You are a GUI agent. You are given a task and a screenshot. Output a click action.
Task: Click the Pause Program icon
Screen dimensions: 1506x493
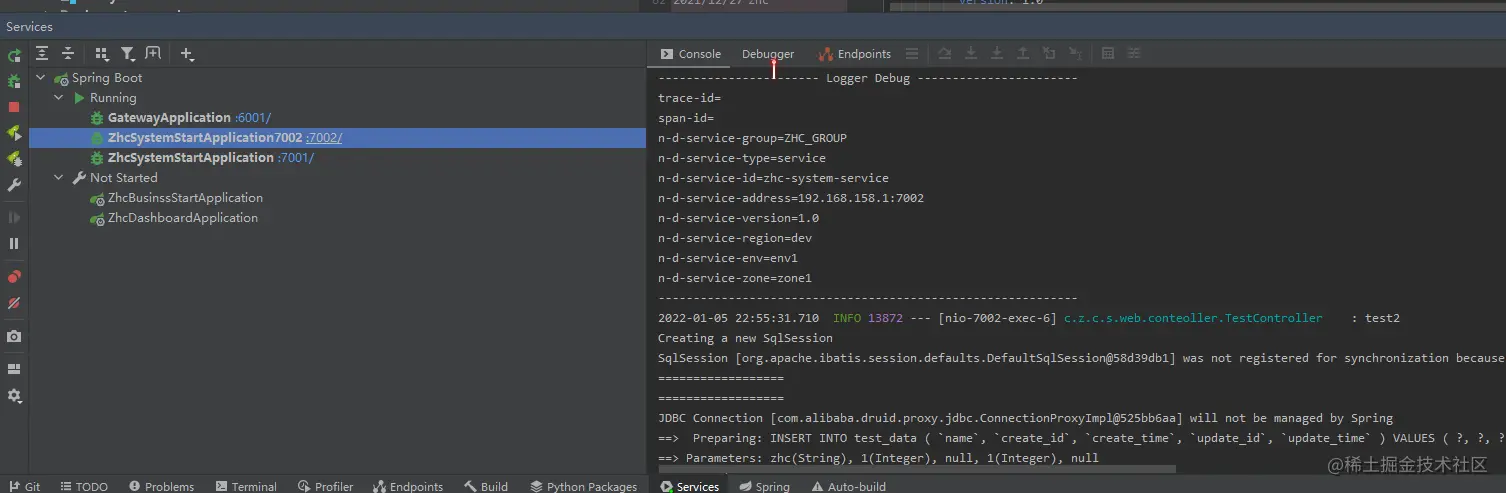click(14, 243)
